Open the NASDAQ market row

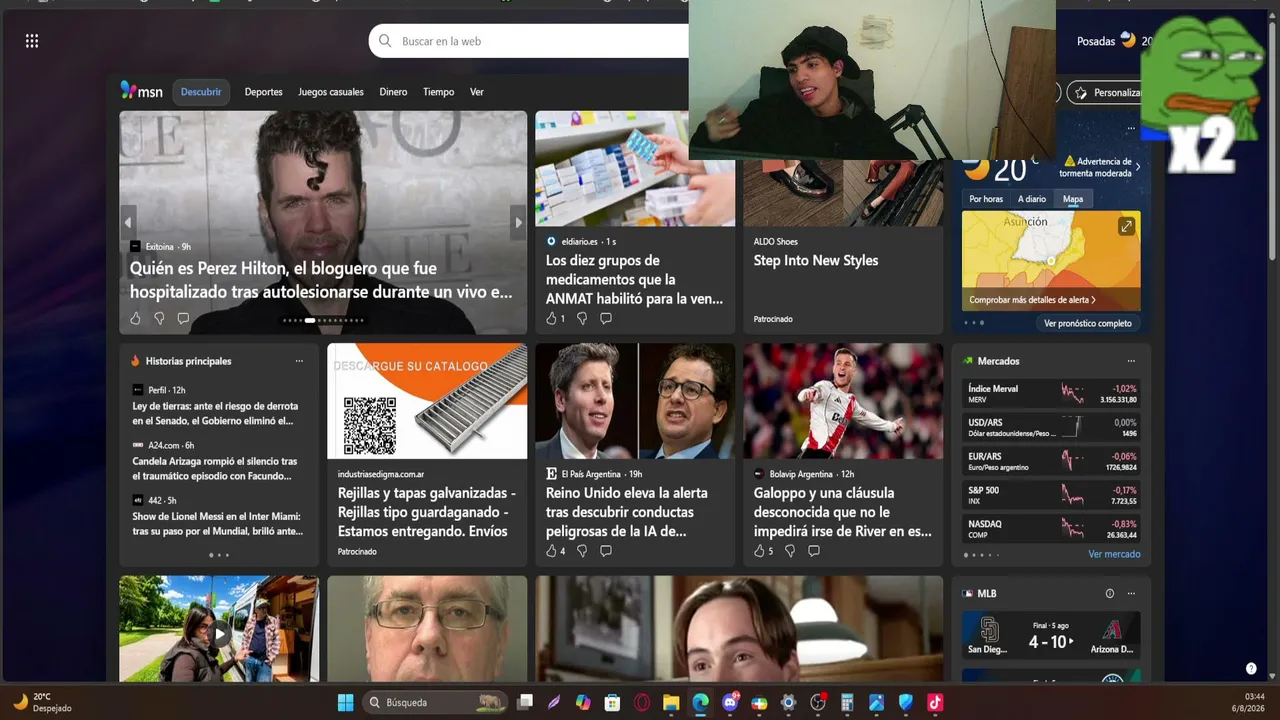tap(1052, 529)
